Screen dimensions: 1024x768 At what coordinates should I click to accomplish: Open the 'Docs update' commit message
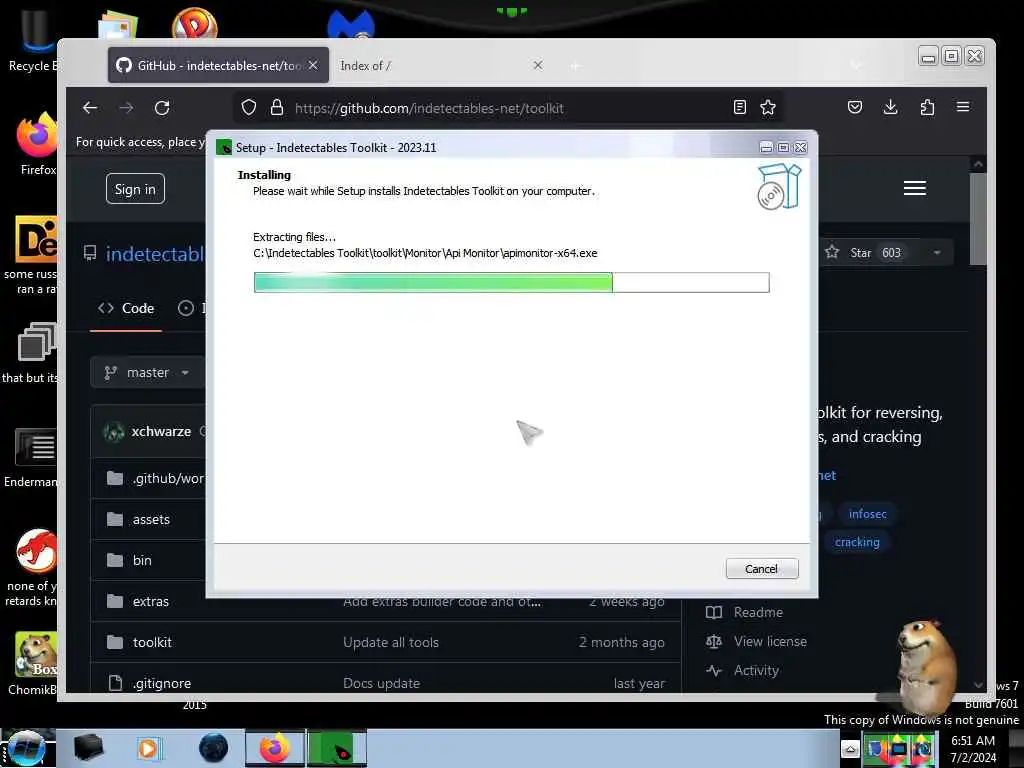tap(381, 684)
